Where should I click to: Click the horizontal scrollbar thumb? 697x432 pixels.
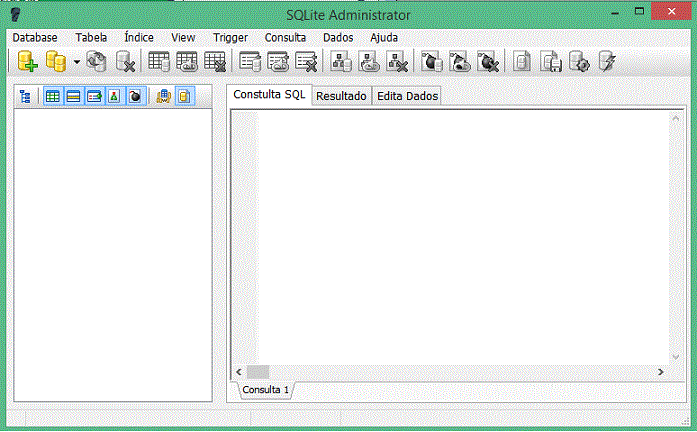tap(258, 372)
